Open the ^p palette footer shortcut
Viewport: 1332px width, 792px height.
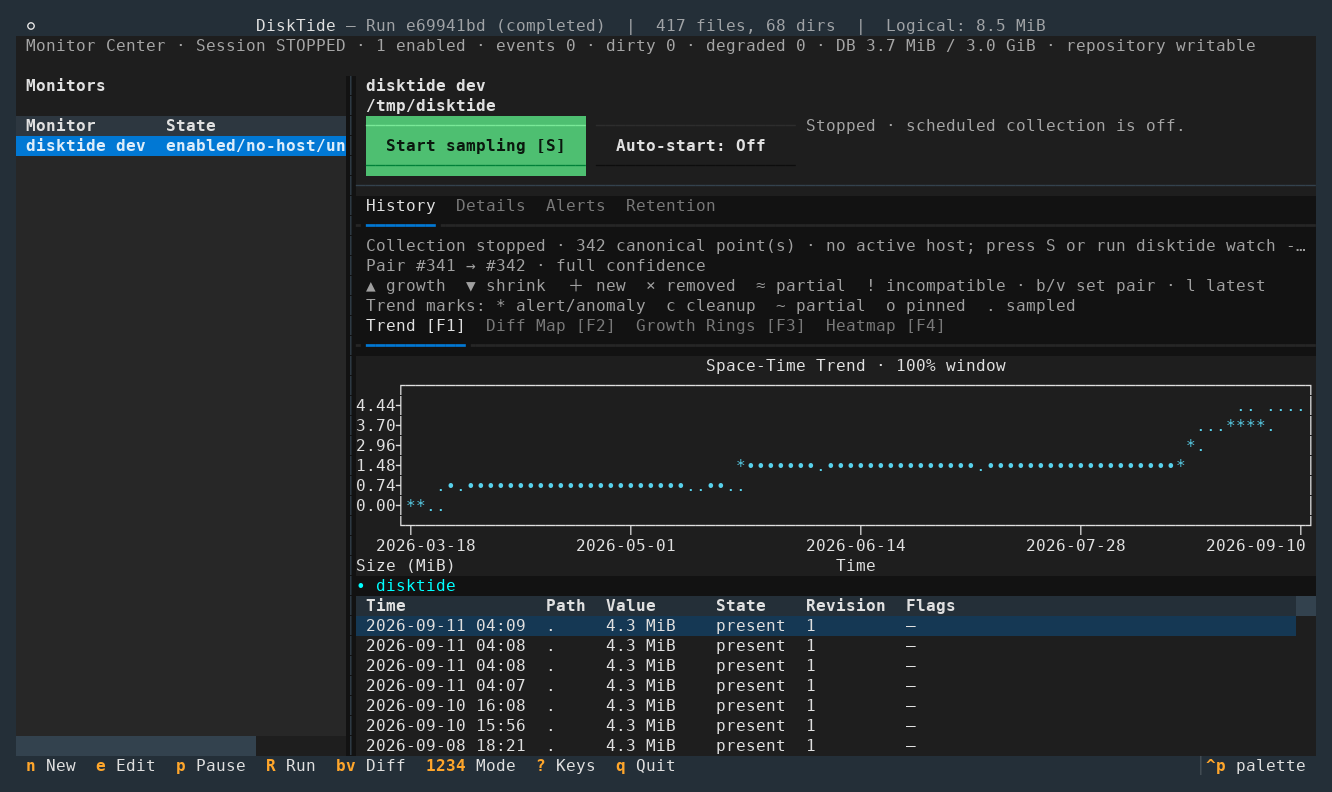point(1256,766)
